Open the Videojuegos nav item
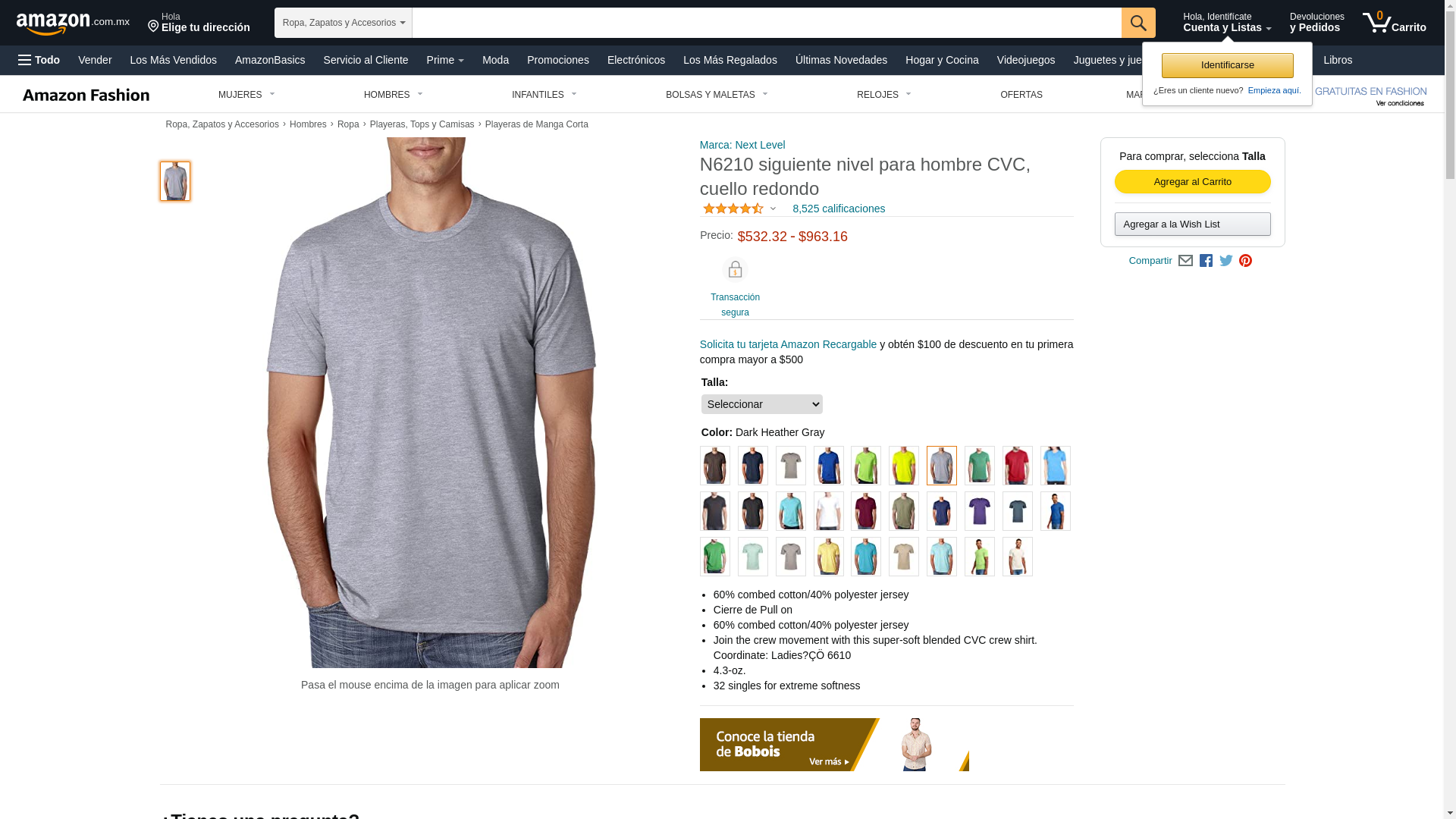1456x819 pixels. (1025, 60)
